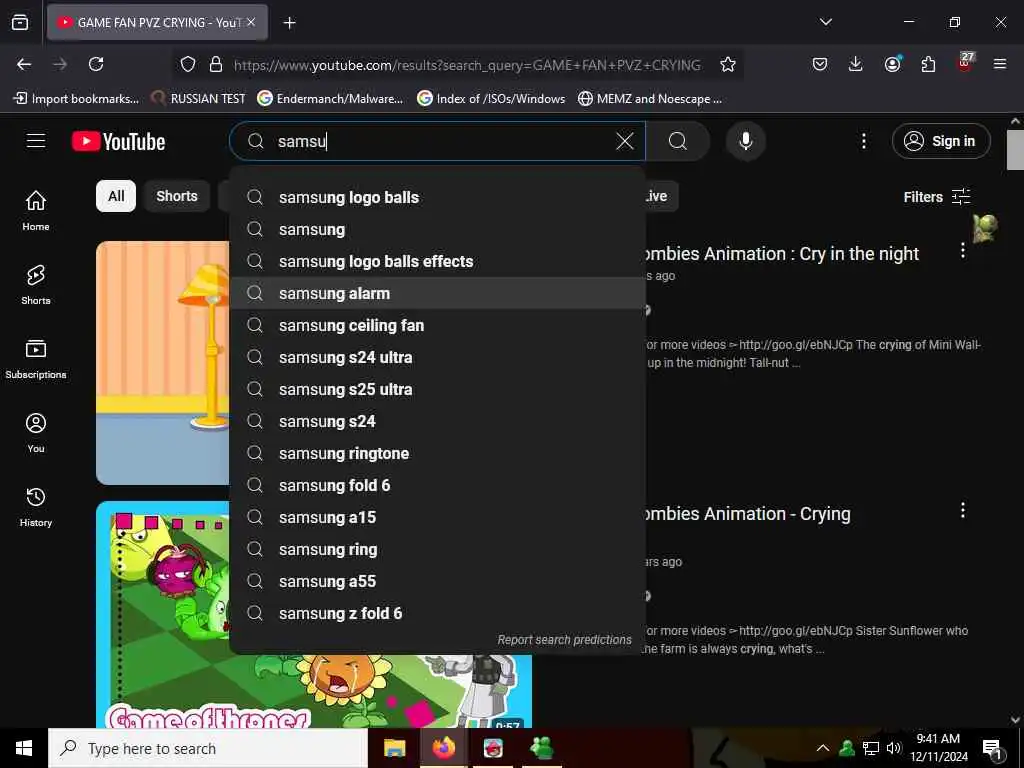Choose suggestion samsung z fold 6
This screenshot has width=1024, height=768.
(438, 613)
